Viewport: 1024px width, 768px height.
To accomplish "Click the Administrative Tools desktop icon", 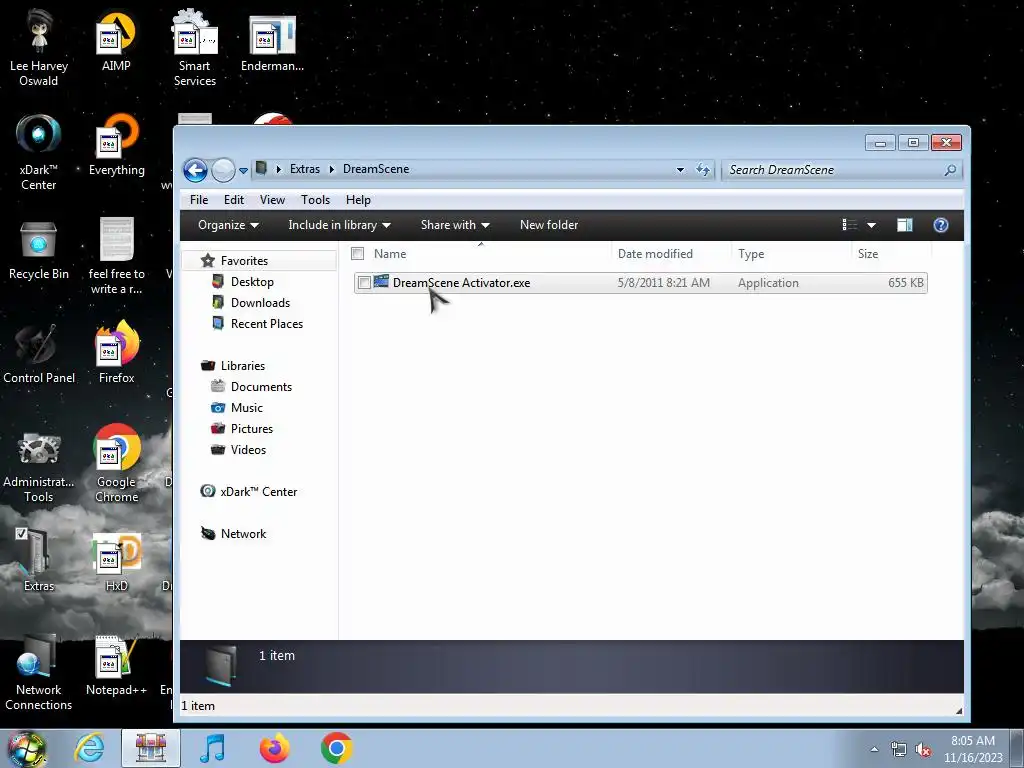I will coord(39,451).
